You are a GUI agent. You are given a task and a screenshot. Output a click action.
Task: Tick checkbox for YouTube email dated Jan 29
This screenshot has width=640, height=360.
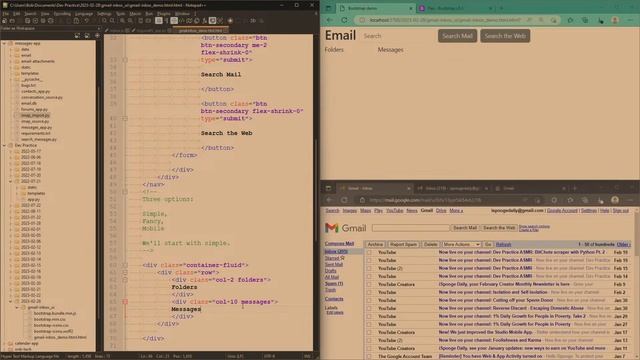369,317
